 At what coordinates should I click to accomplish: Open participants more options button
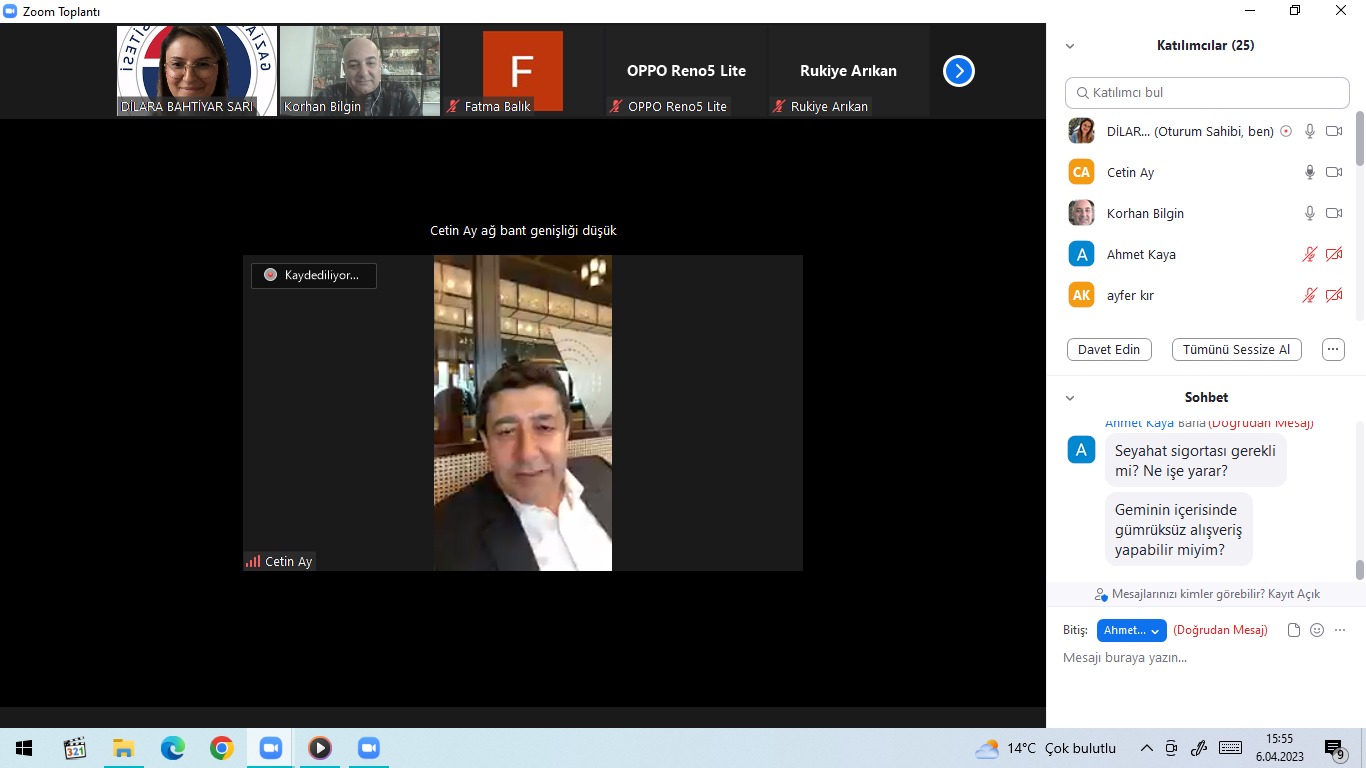pos(1332,350)
